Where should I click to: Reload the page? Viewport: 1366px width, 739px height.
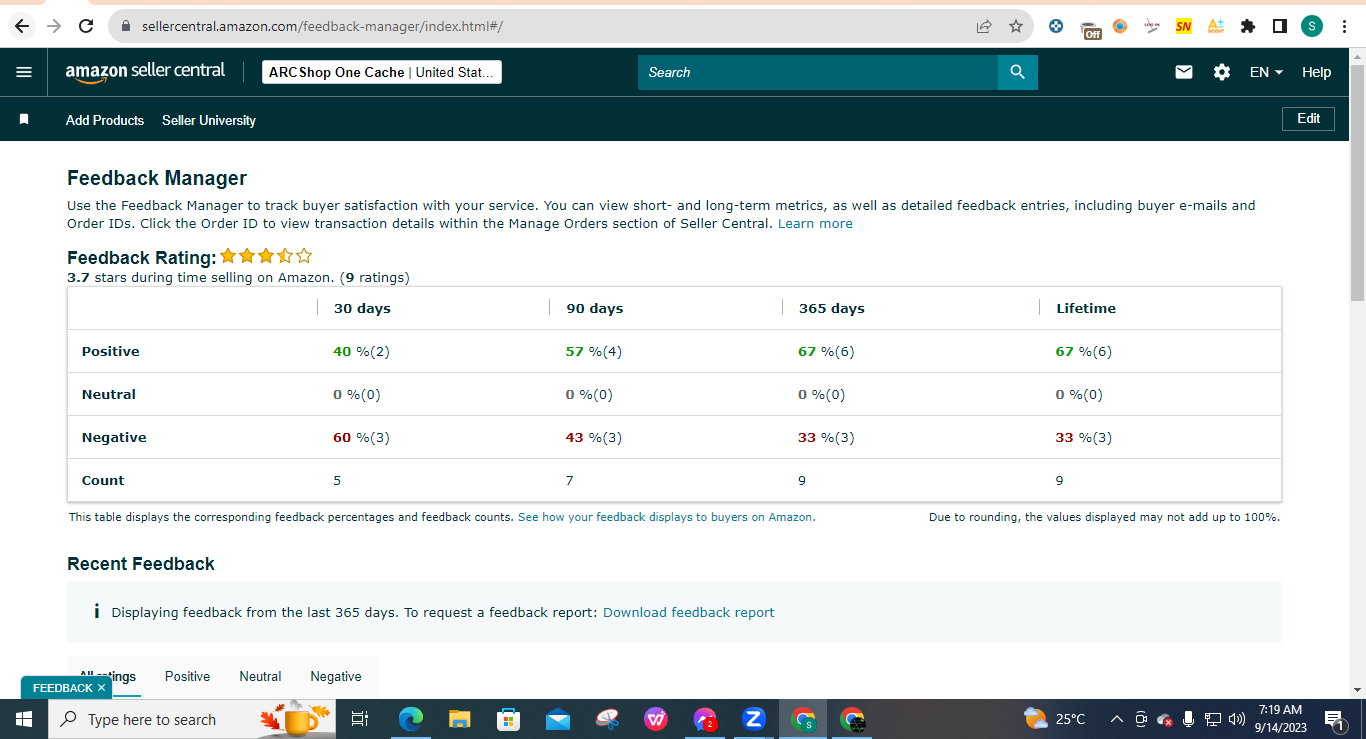pos(86,26)
